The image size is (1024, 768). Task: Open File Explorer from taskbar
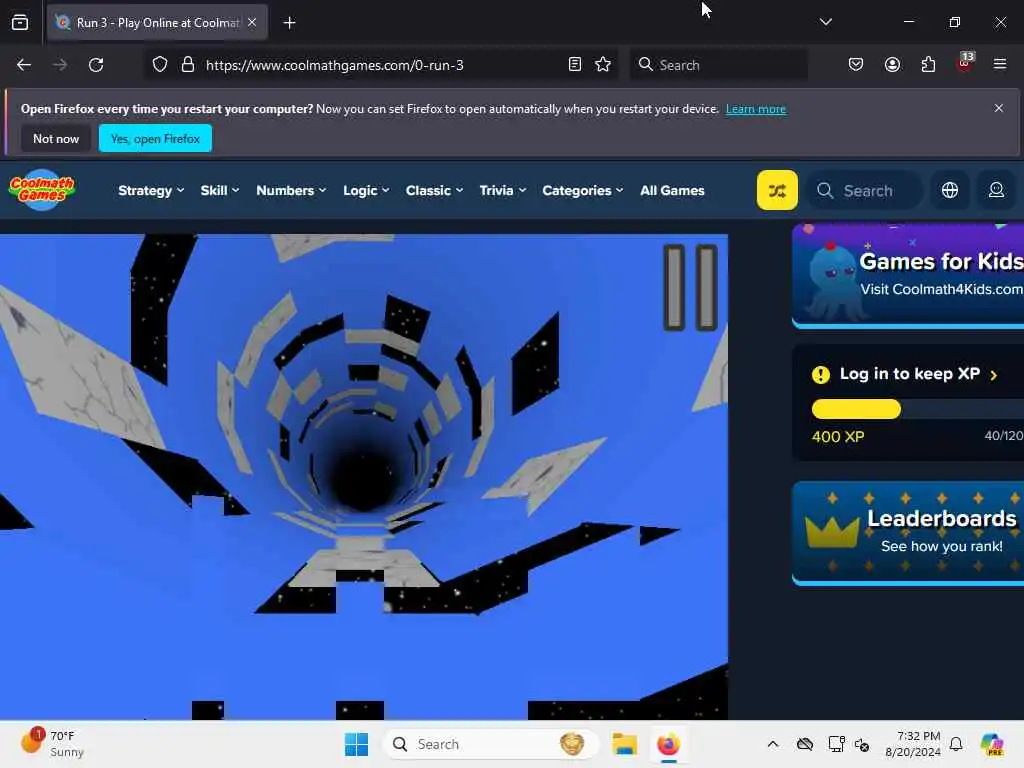click(624, 744)
